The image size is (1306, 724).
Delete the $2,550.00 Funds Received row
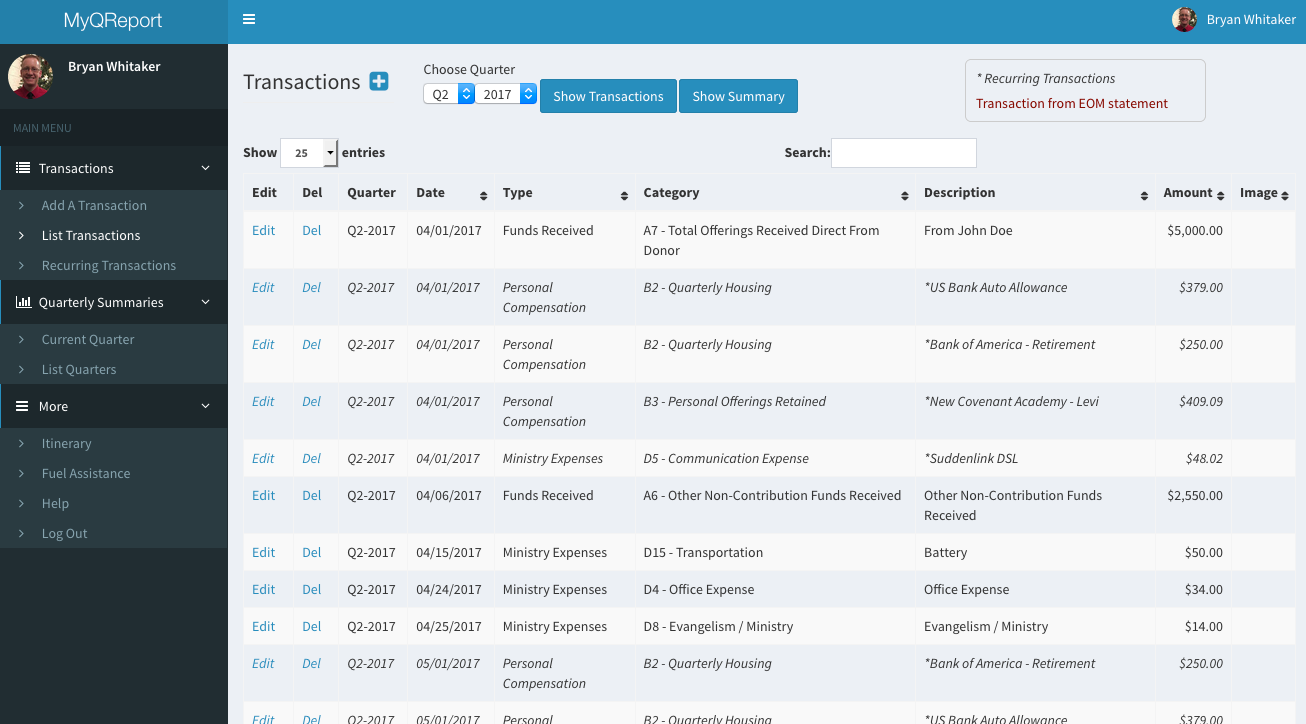click(x=312, y=495)
